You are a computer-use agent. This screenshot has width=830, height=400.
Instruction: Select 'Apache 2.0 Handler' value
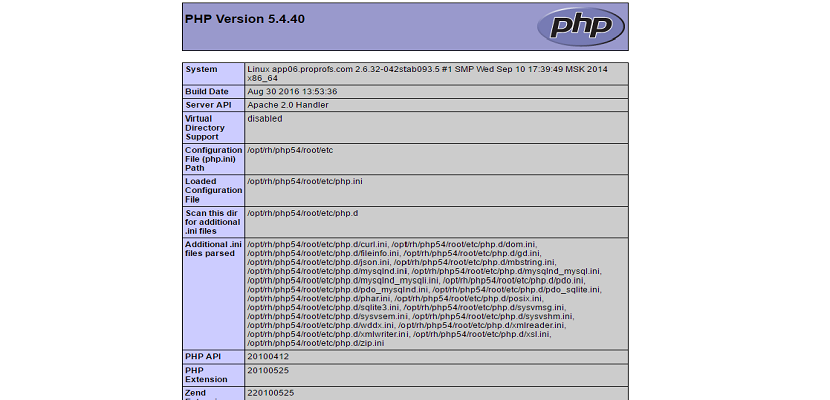(288, 105)
